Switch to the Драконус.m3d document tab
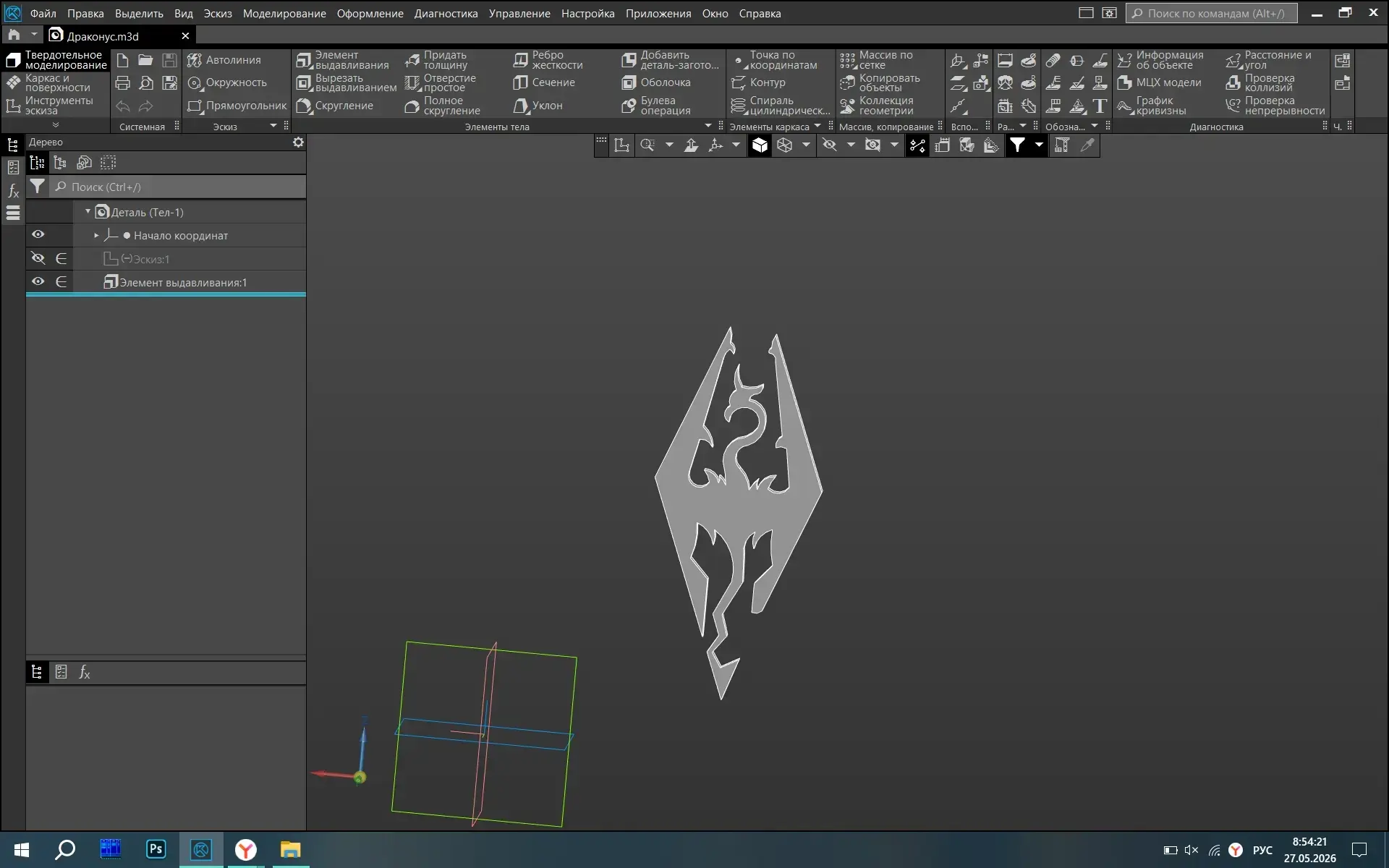The width and height of the screenshot is (1389, 868). coord(120,35)
